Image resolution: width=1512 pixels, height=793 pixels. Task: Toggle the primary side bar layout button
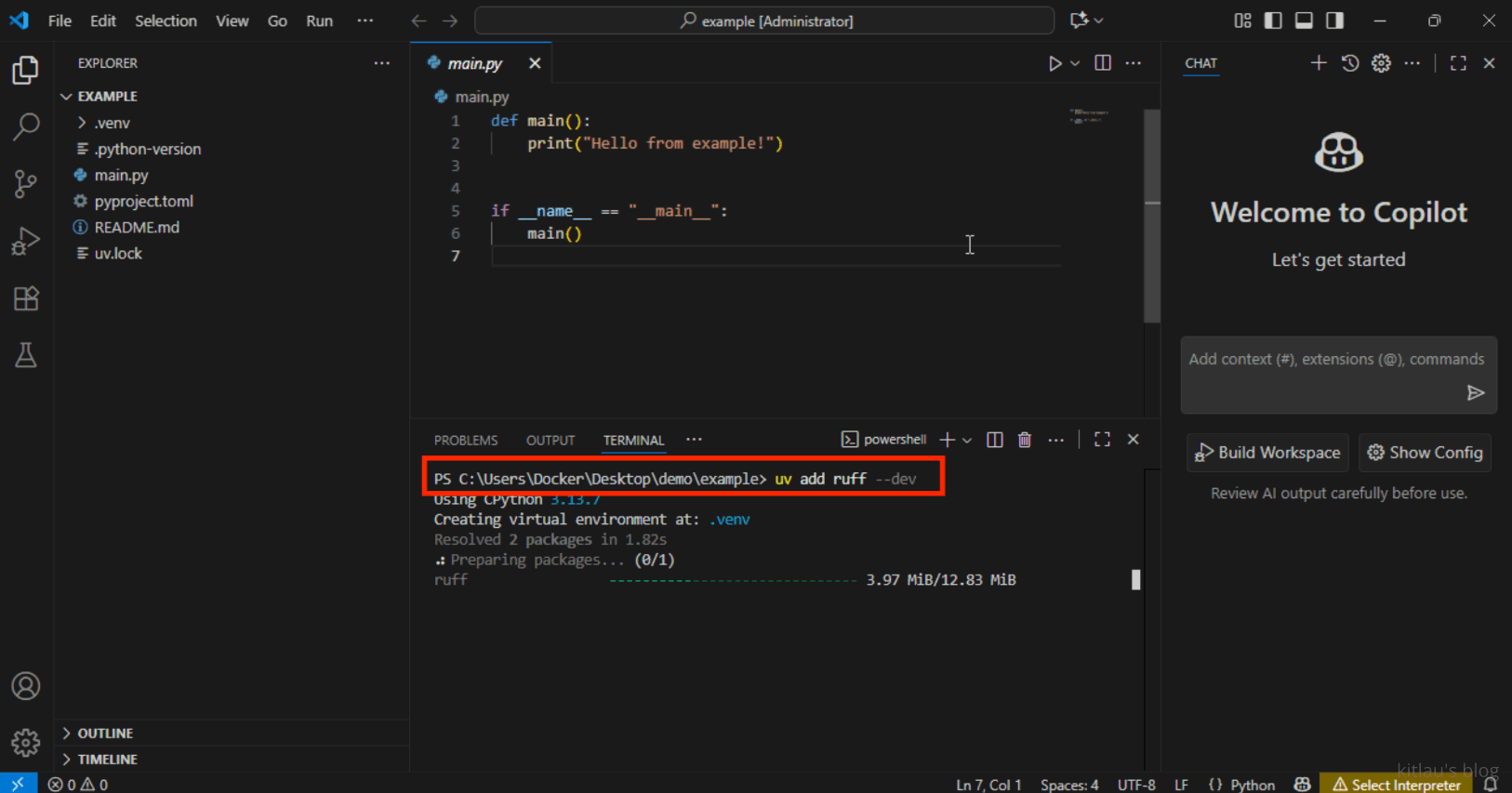point(1273,20)
